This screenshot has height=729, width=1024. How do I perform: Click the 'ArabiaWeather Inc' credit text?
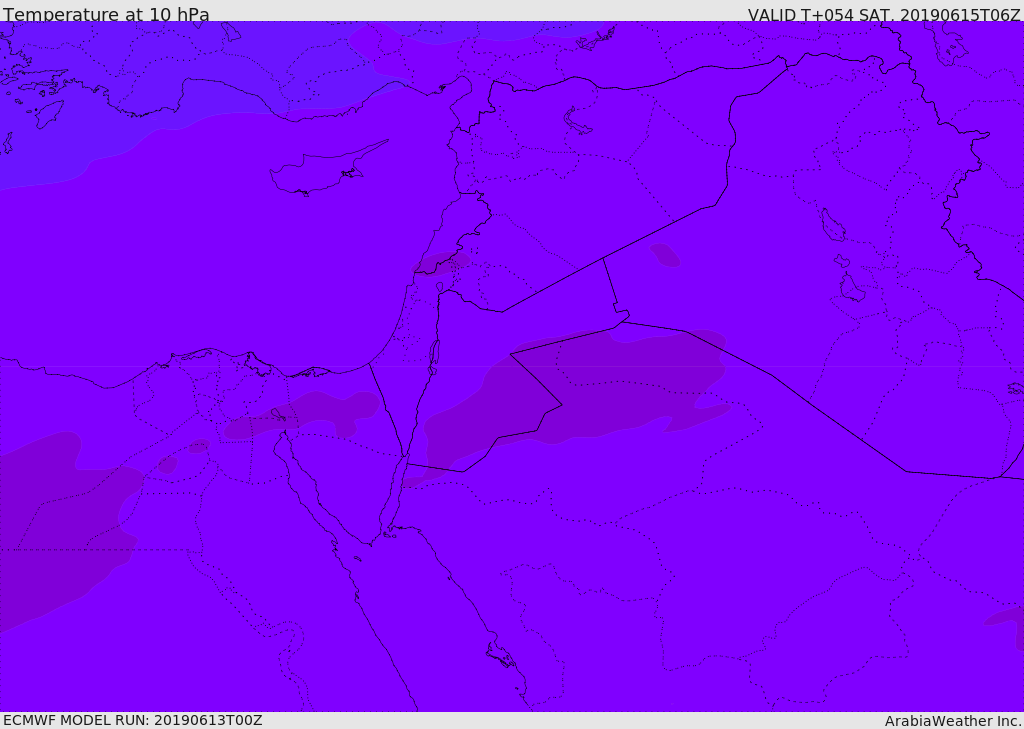coord(952,721)
